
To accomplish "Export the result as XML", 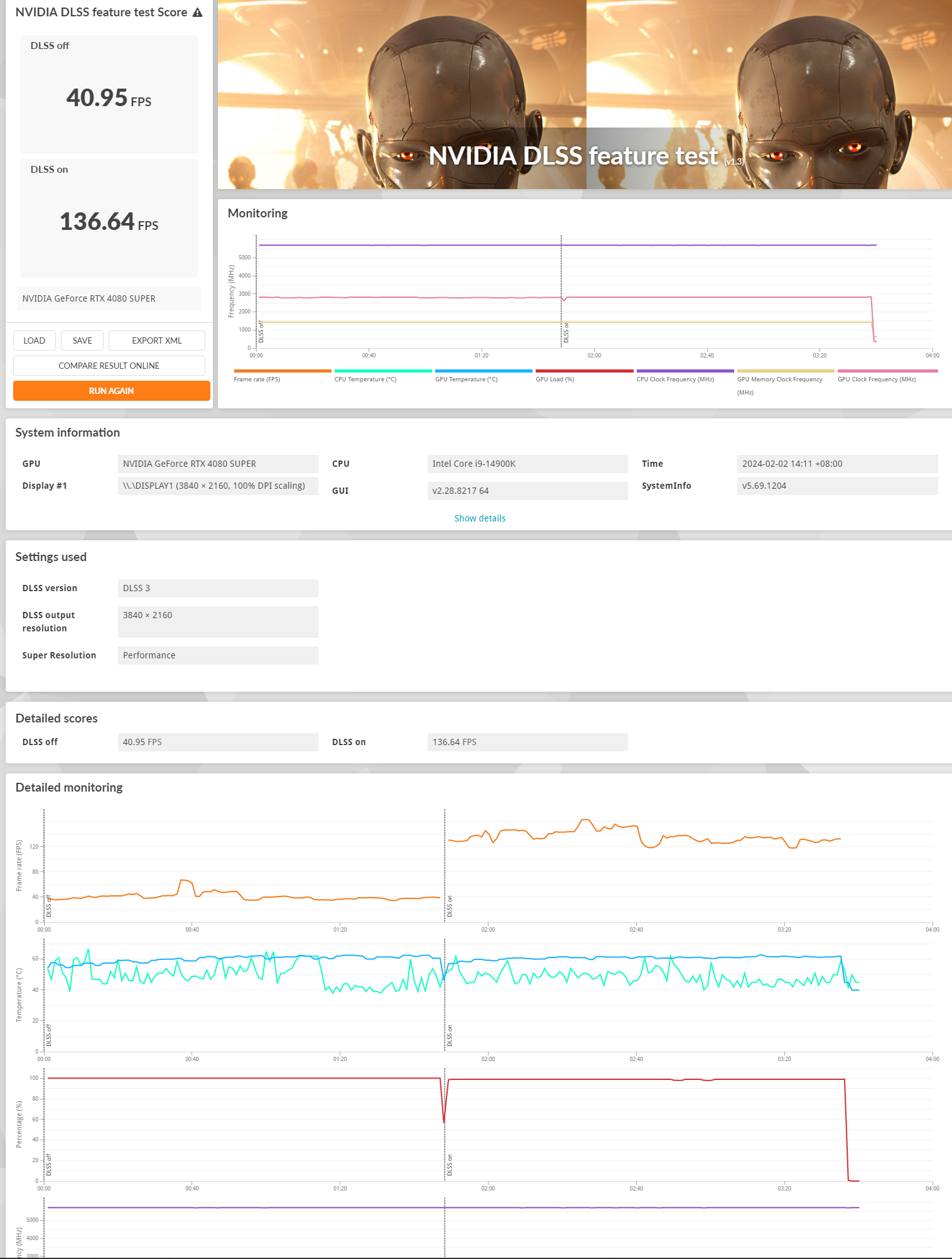I will click(157, 341).
